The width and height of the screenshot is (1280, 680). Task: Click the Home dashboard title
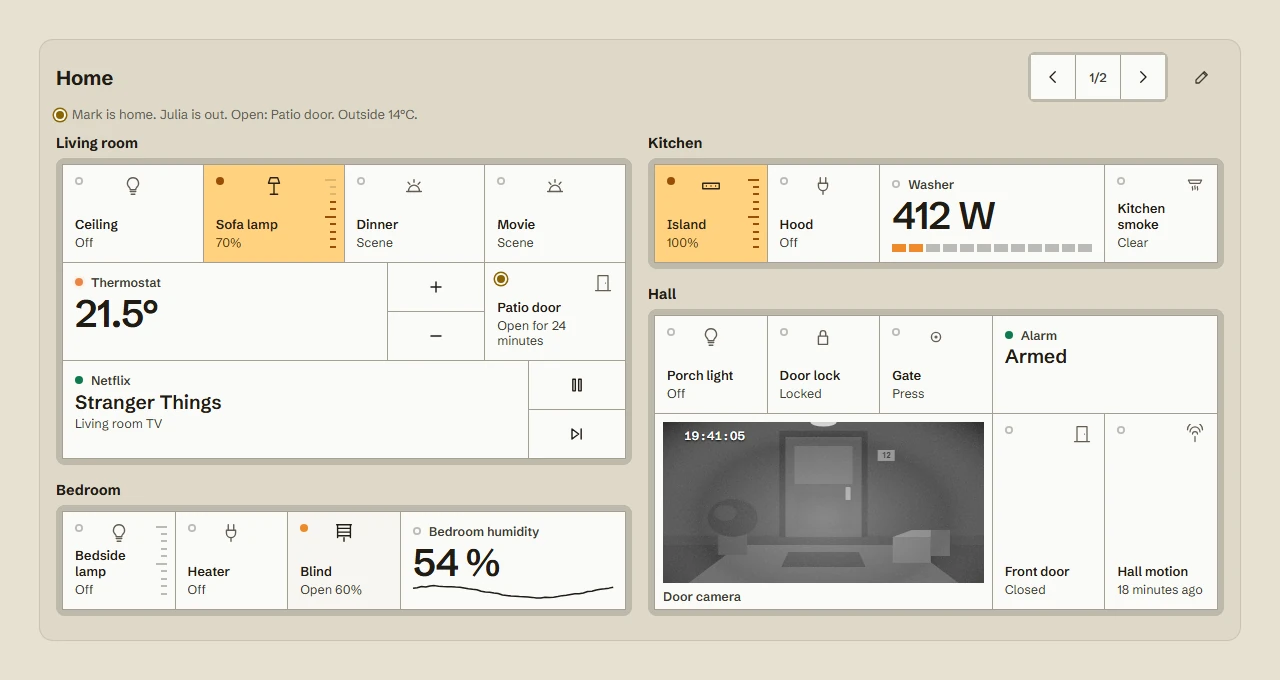point(84,78)
